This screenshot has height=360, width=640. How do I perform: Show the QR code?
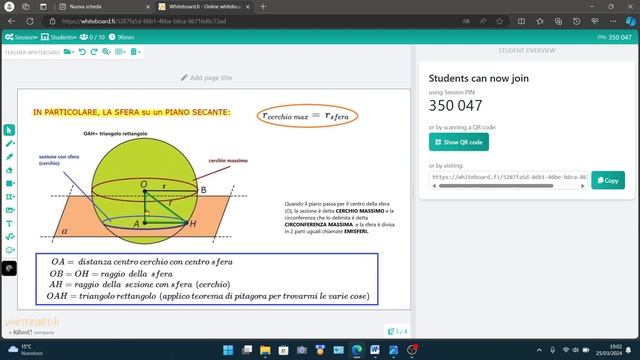point(459,142)
